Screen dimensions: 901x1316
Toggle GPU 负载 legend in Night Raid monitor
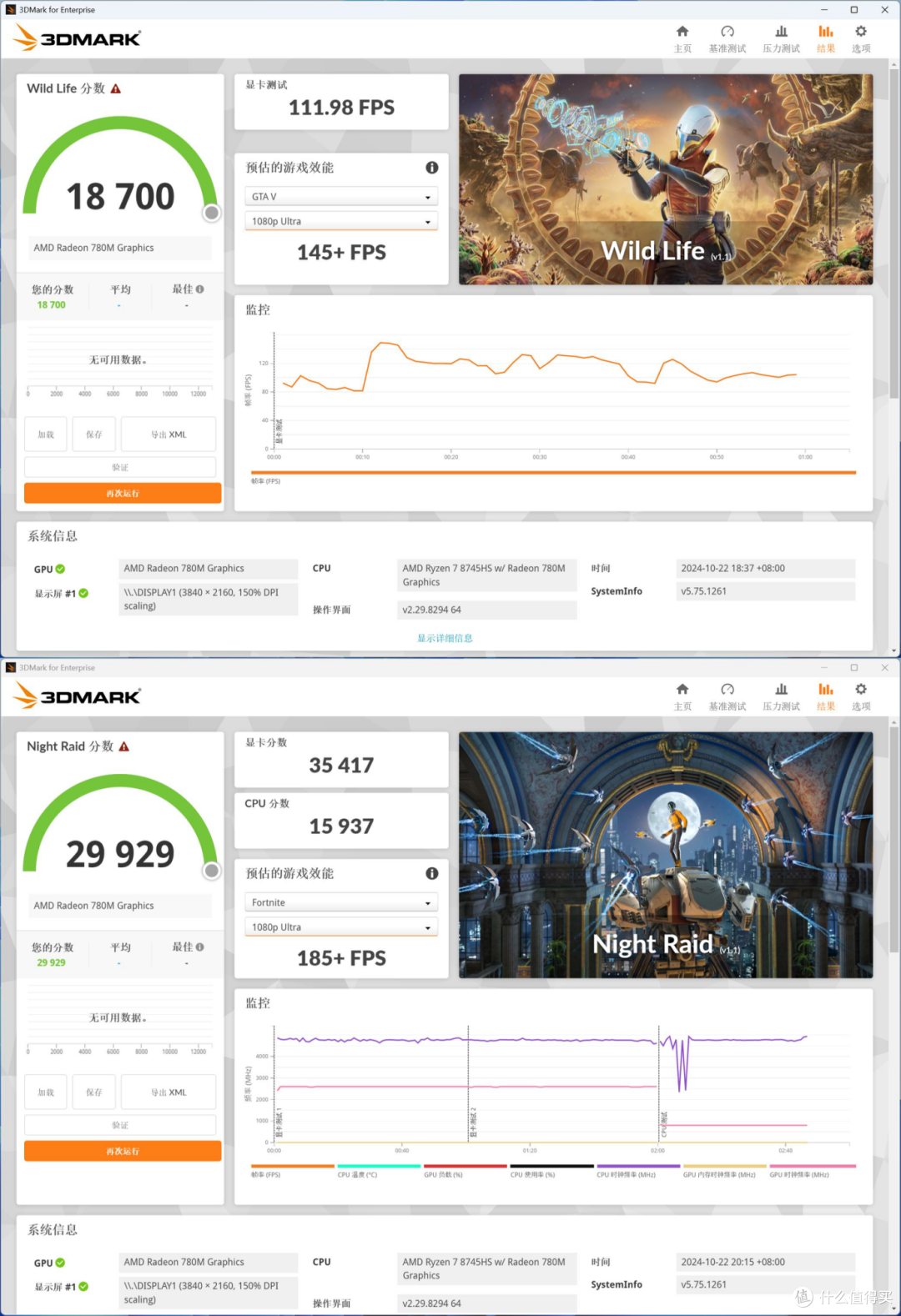(466, 1170)
